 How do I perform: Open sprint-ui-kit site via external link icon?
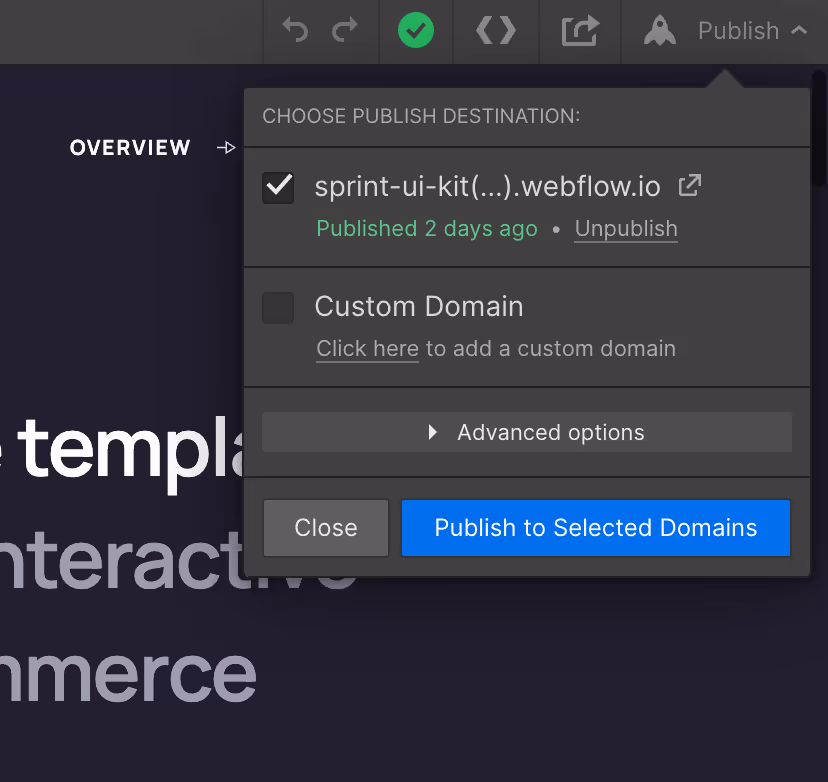[x=688, y=185]
